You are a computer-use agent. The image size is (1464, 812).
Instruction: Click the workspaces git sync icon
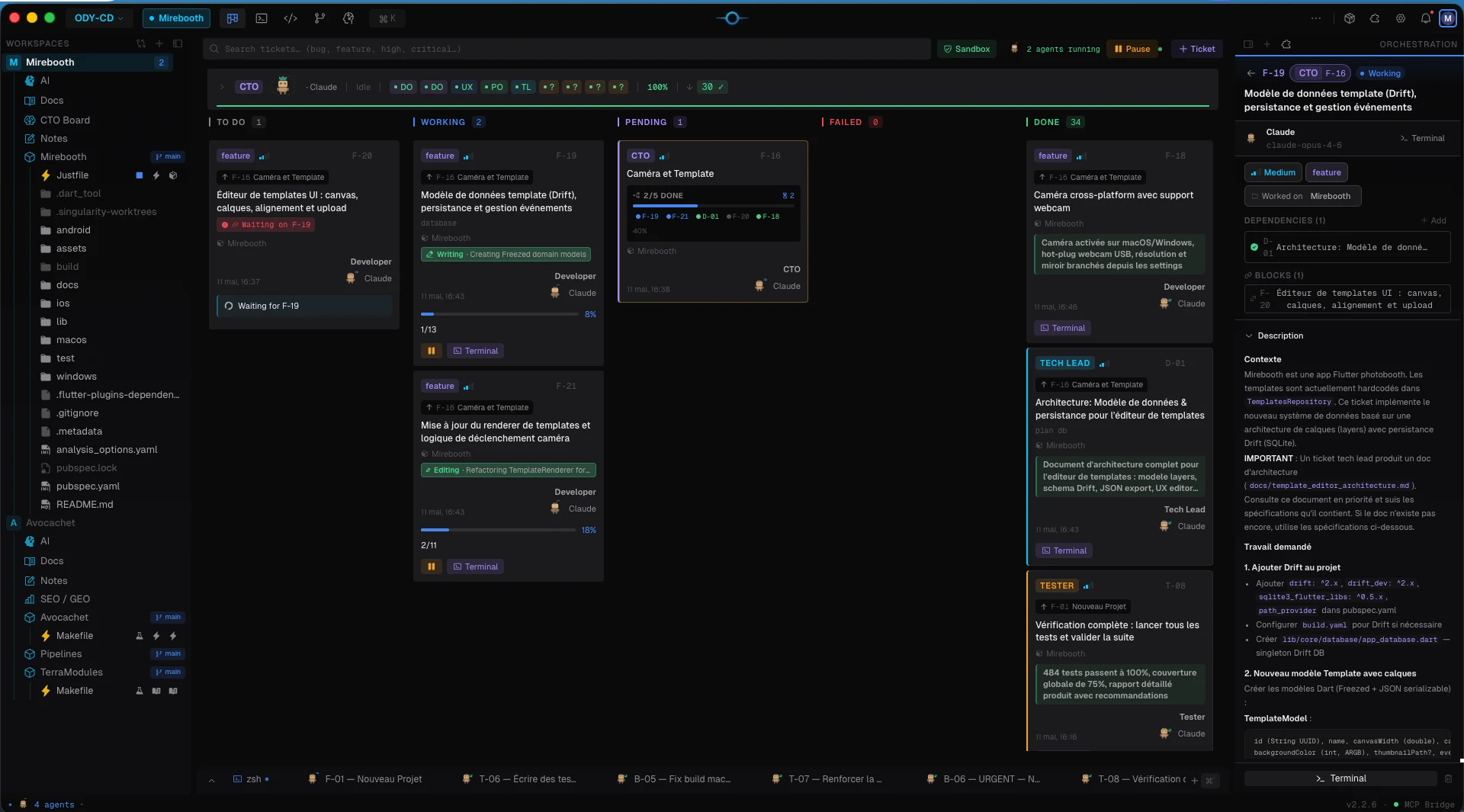click(x=141, y=44)
